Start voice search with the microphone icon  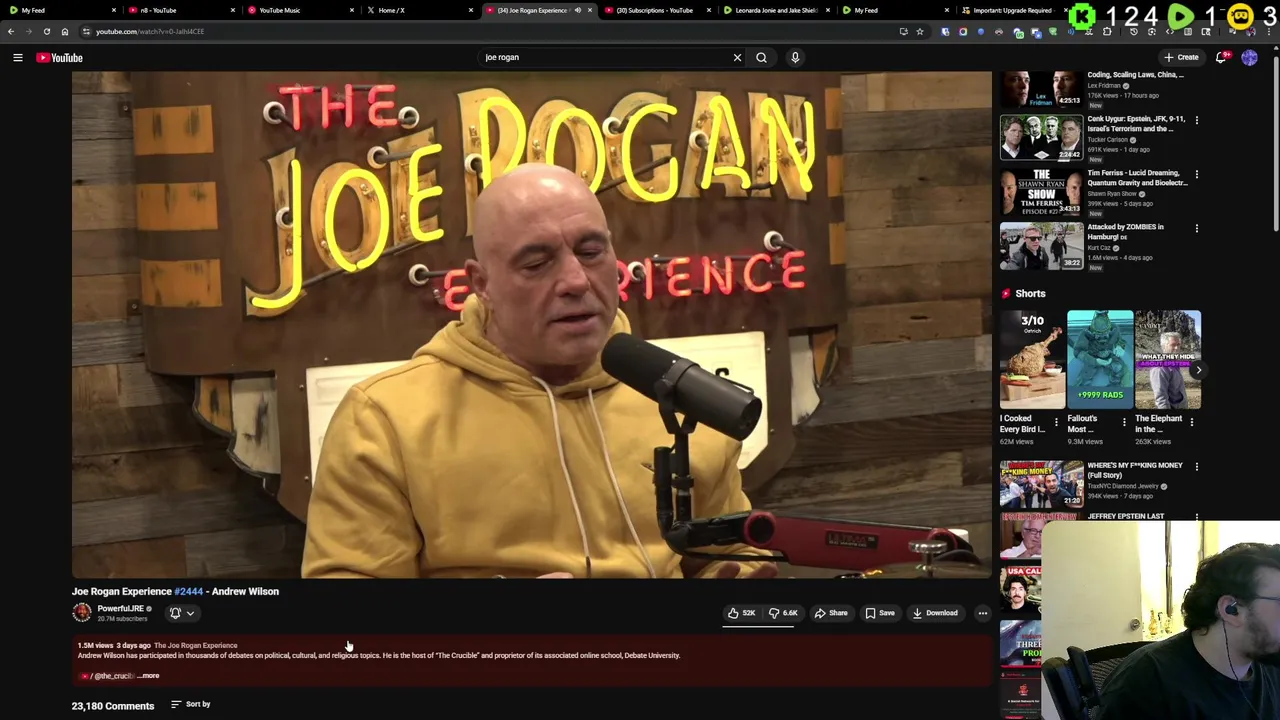tap(795, 58)
